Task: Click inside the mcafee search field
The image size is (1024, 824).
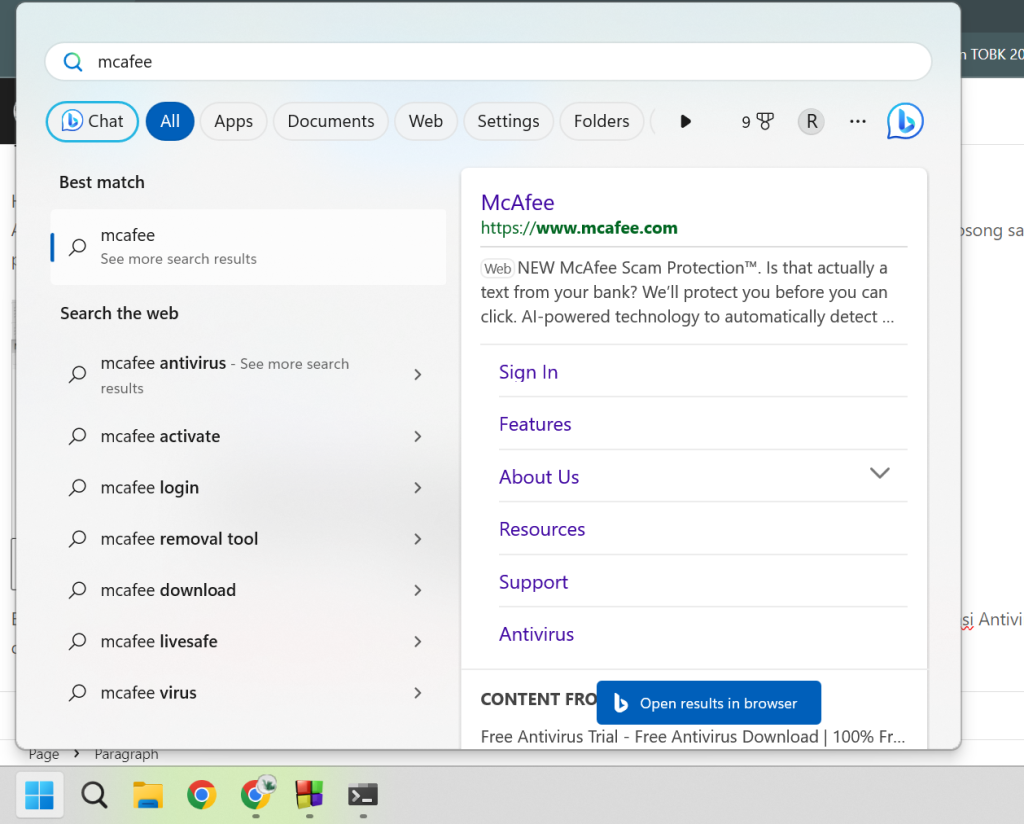Action: [488, 62]
